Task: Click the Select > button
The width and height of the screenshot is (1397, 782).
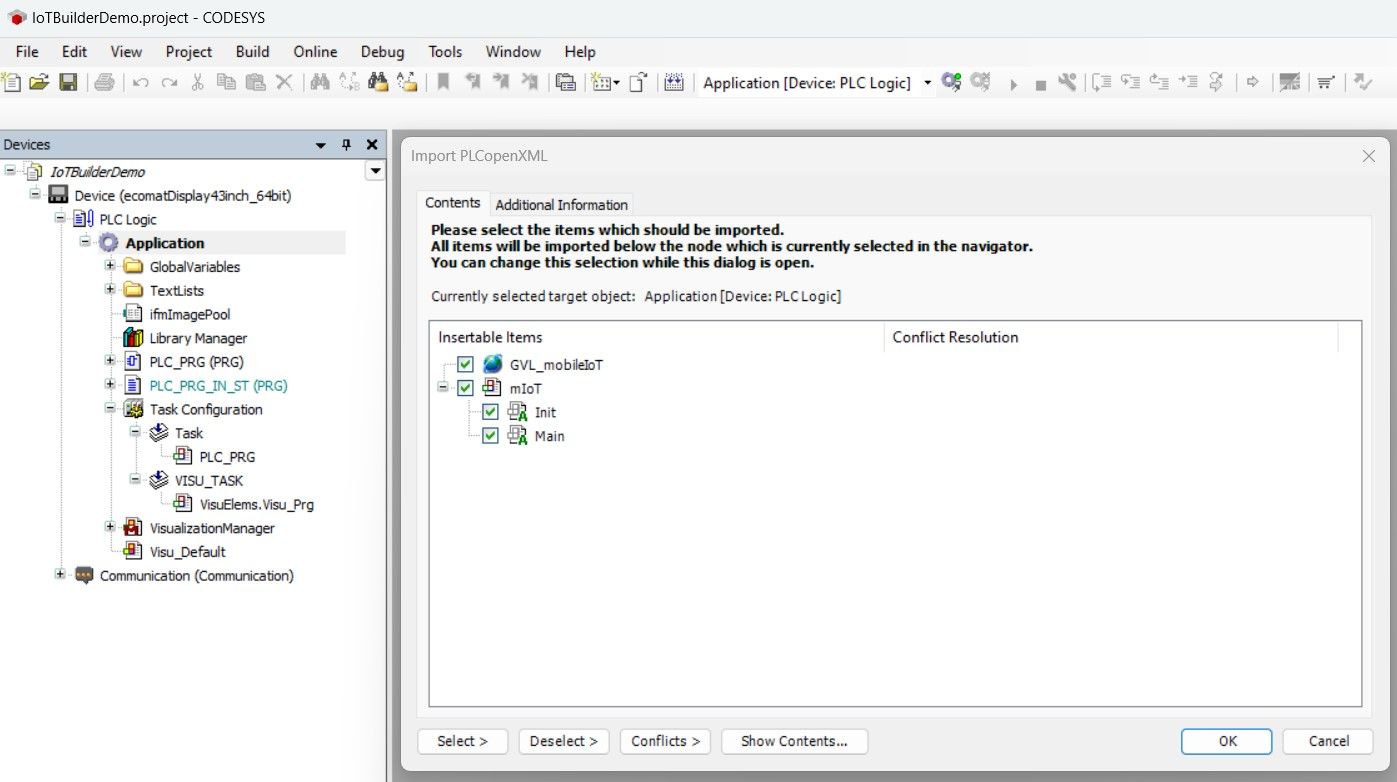Action: click(463, 741)
